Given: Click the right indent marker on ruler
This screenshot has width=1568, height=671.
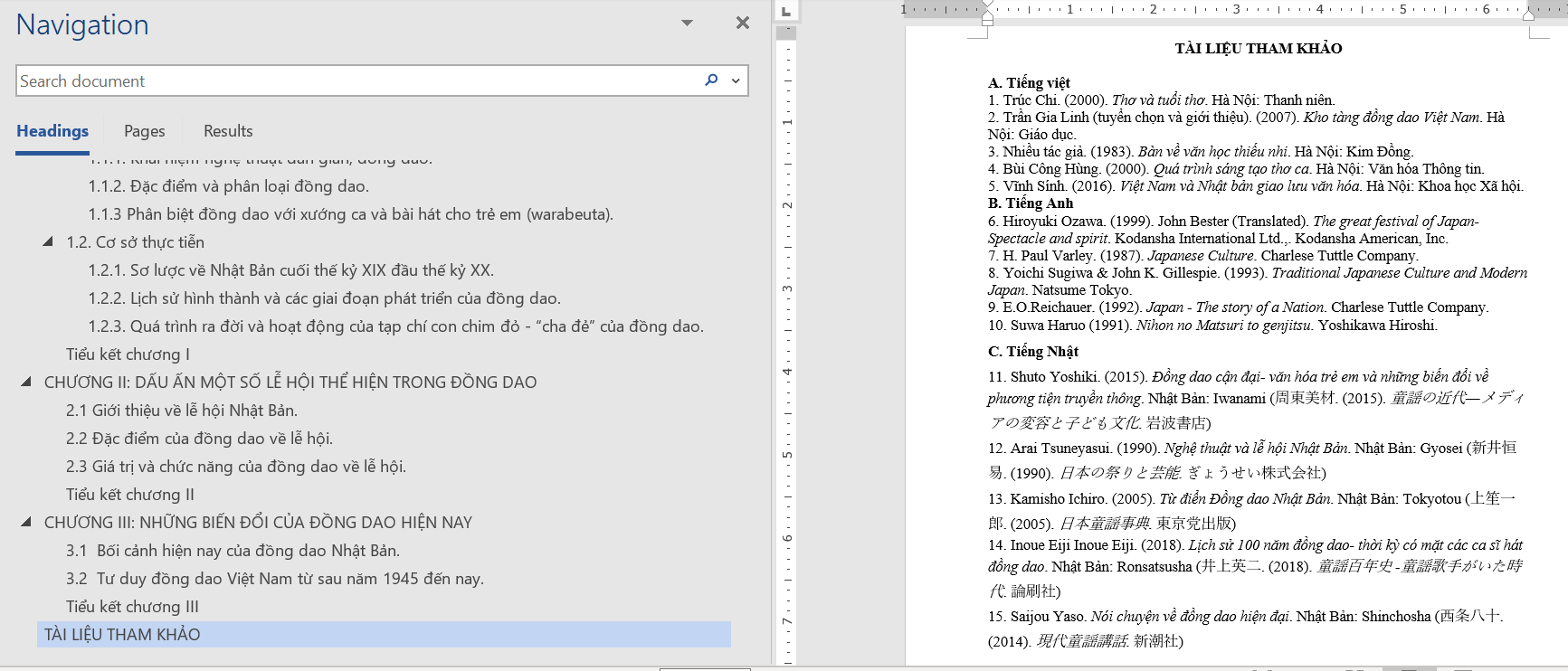Looking at the screenshot, I should point(1528,15).
